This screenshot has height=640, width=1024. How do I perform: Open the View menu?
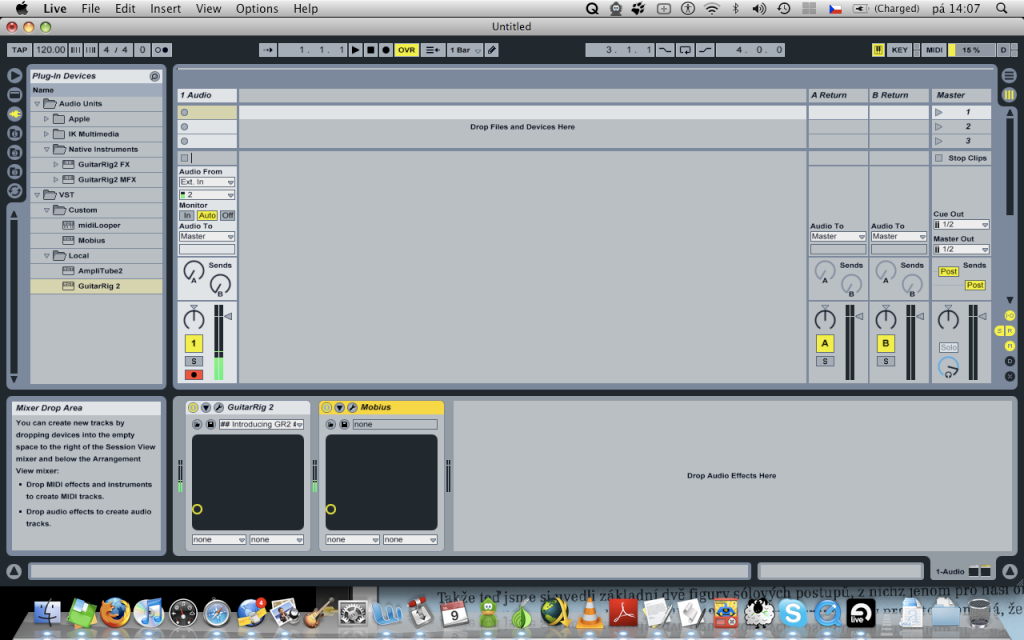(x=208, y=8)
